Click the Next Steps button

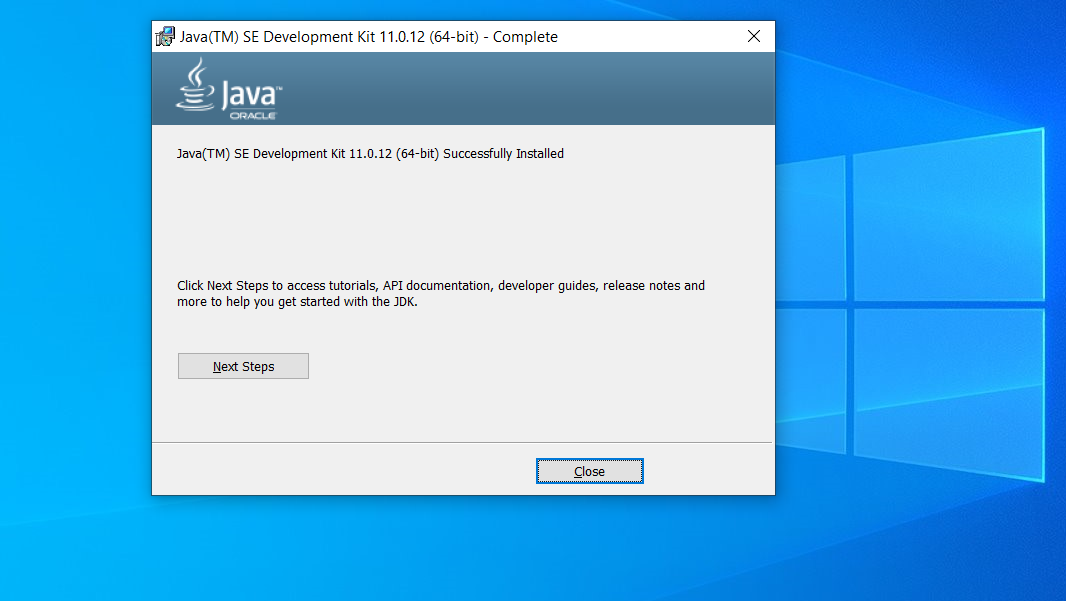click(x=243, y=366)
